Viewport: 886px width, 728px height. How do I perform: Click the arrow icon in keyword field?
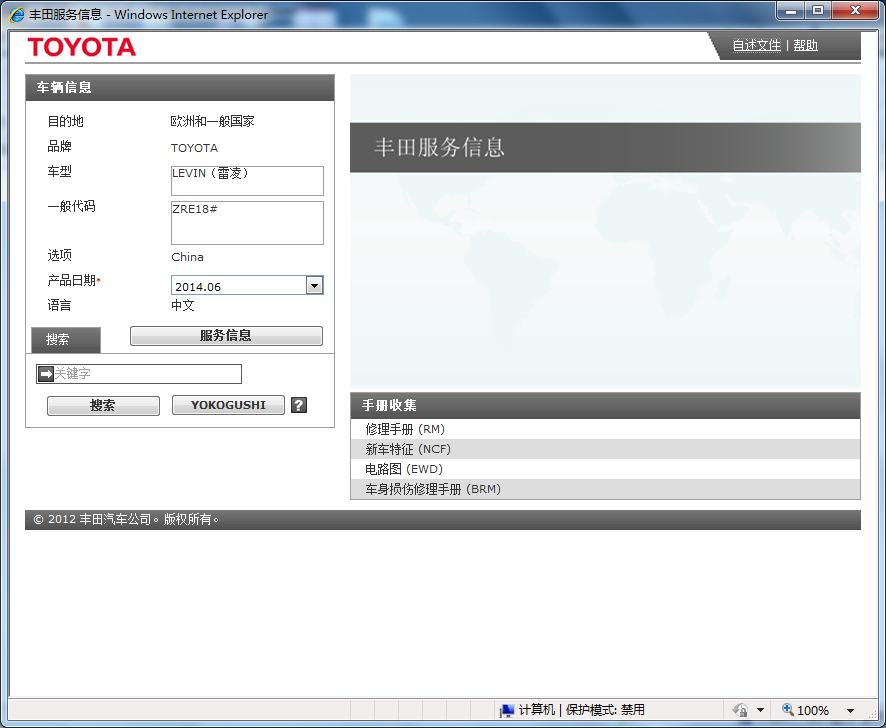tap(46, 374)
